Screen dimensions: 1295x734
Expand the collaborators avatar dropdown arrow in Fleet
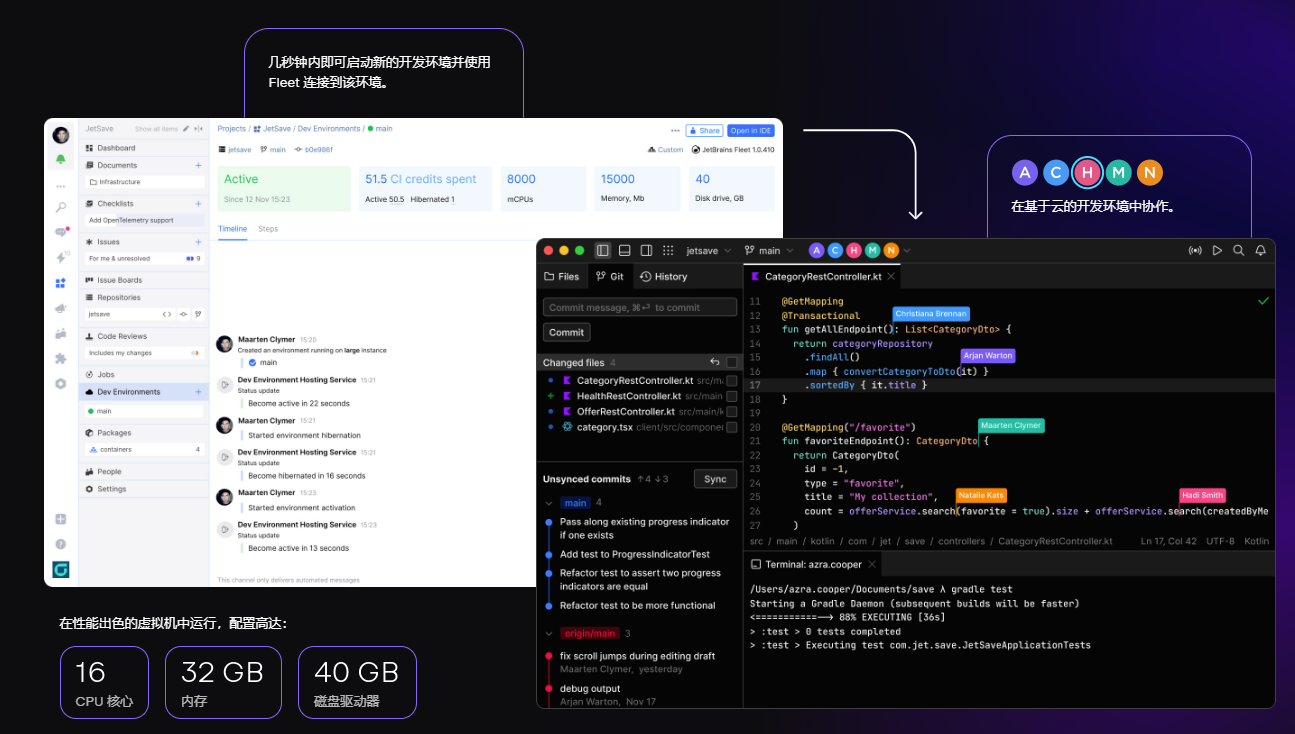907,251
